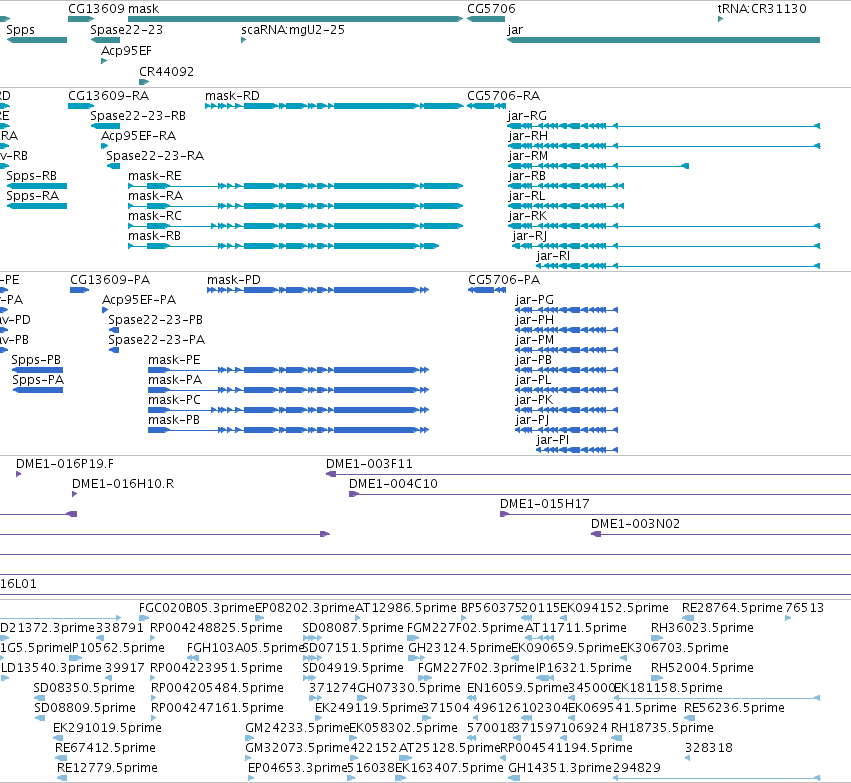Click the EK291019.5prime EST
Viewport: 851px width, 783px height.
[x=58, y=737]
